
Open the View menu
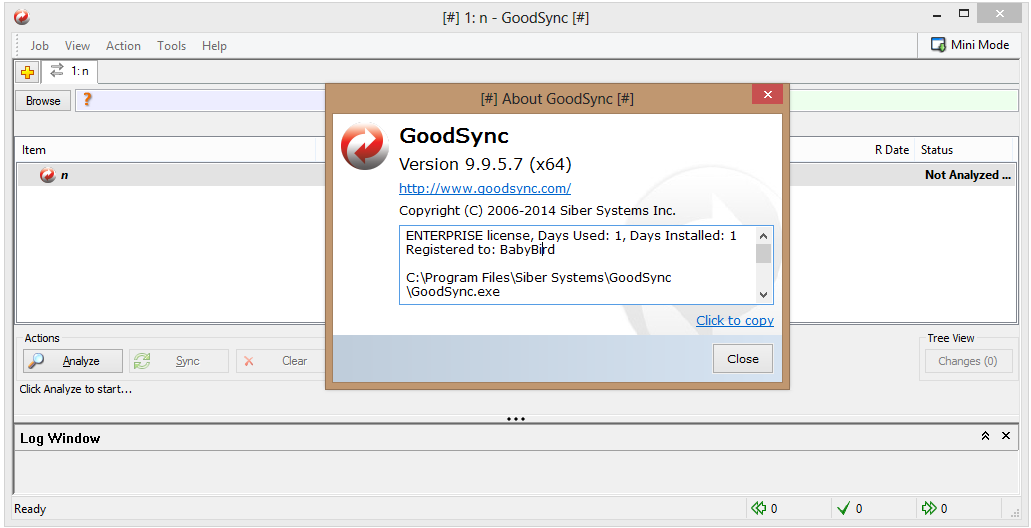pyautogui.click(x=77, y=45)
